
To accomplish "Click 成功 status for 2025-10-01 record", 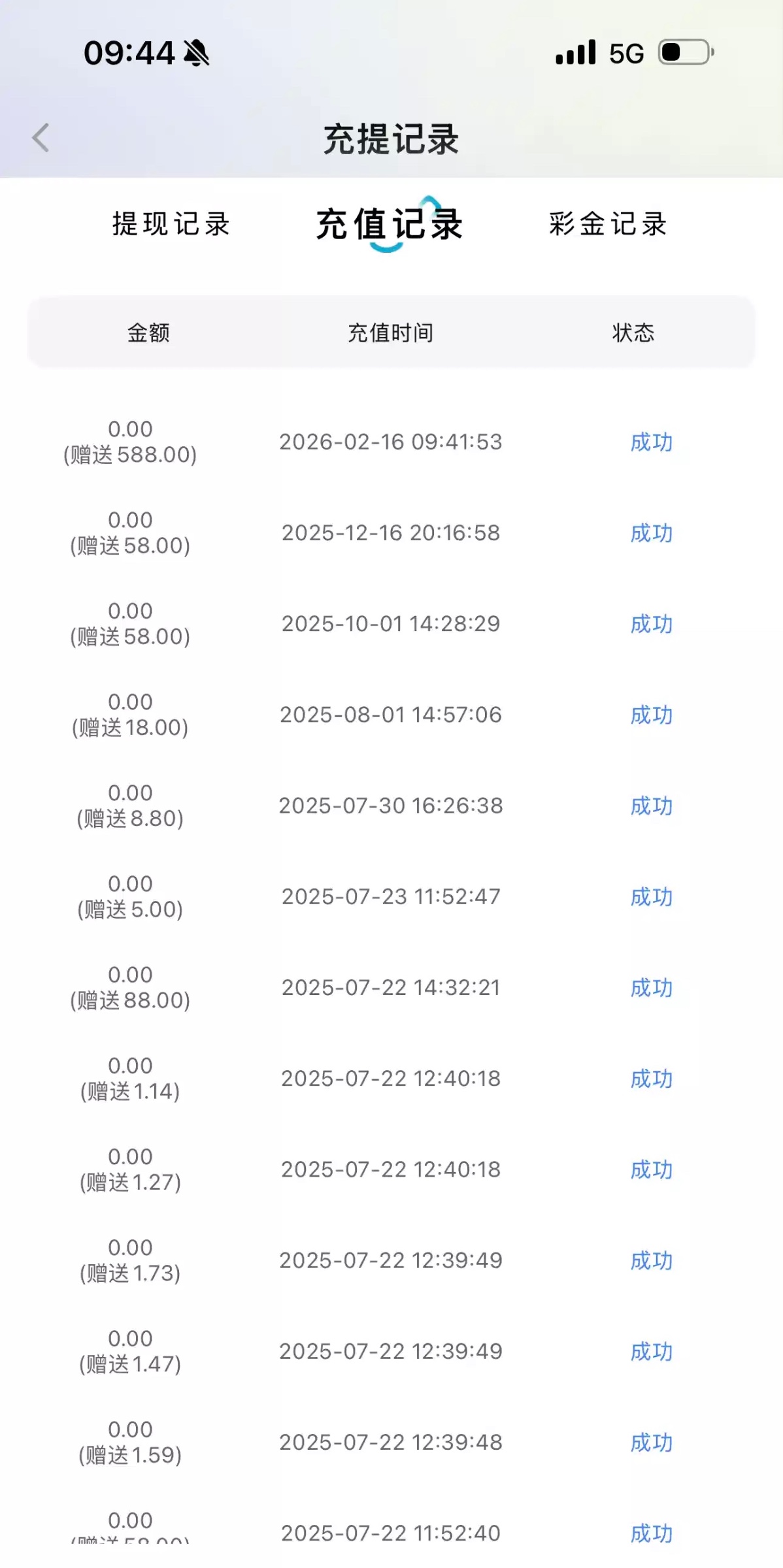I will tap(651, 624).
